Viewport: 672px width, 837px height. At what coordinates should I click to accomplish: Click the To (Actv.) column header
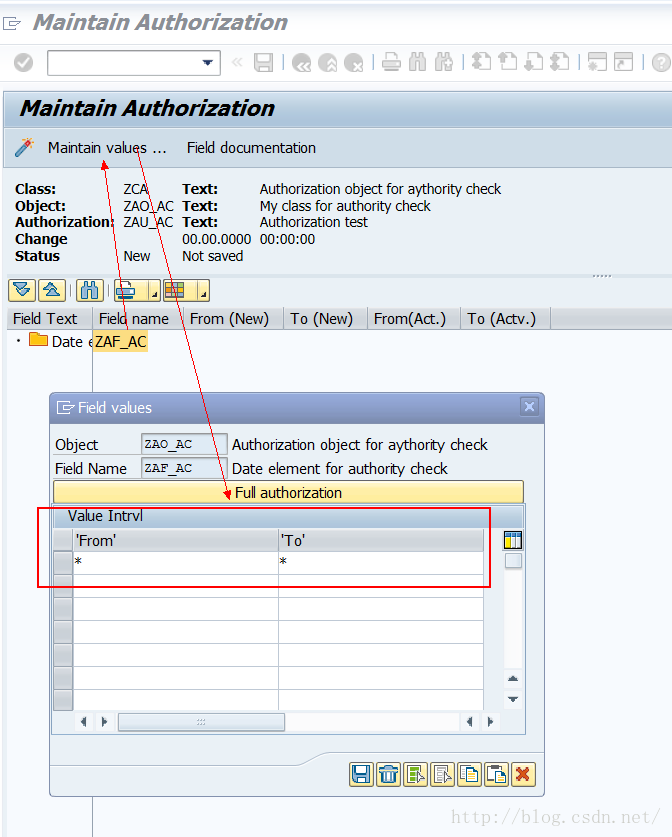(x=505, y=319)
